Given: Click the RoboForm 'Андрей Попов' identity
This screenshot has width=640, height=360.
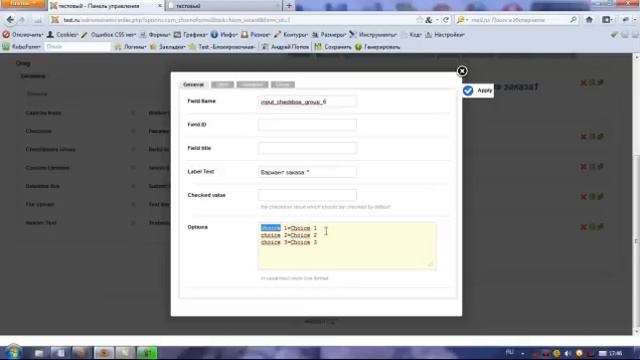Looking at the screenshot, I should click(x=286, y=47).
